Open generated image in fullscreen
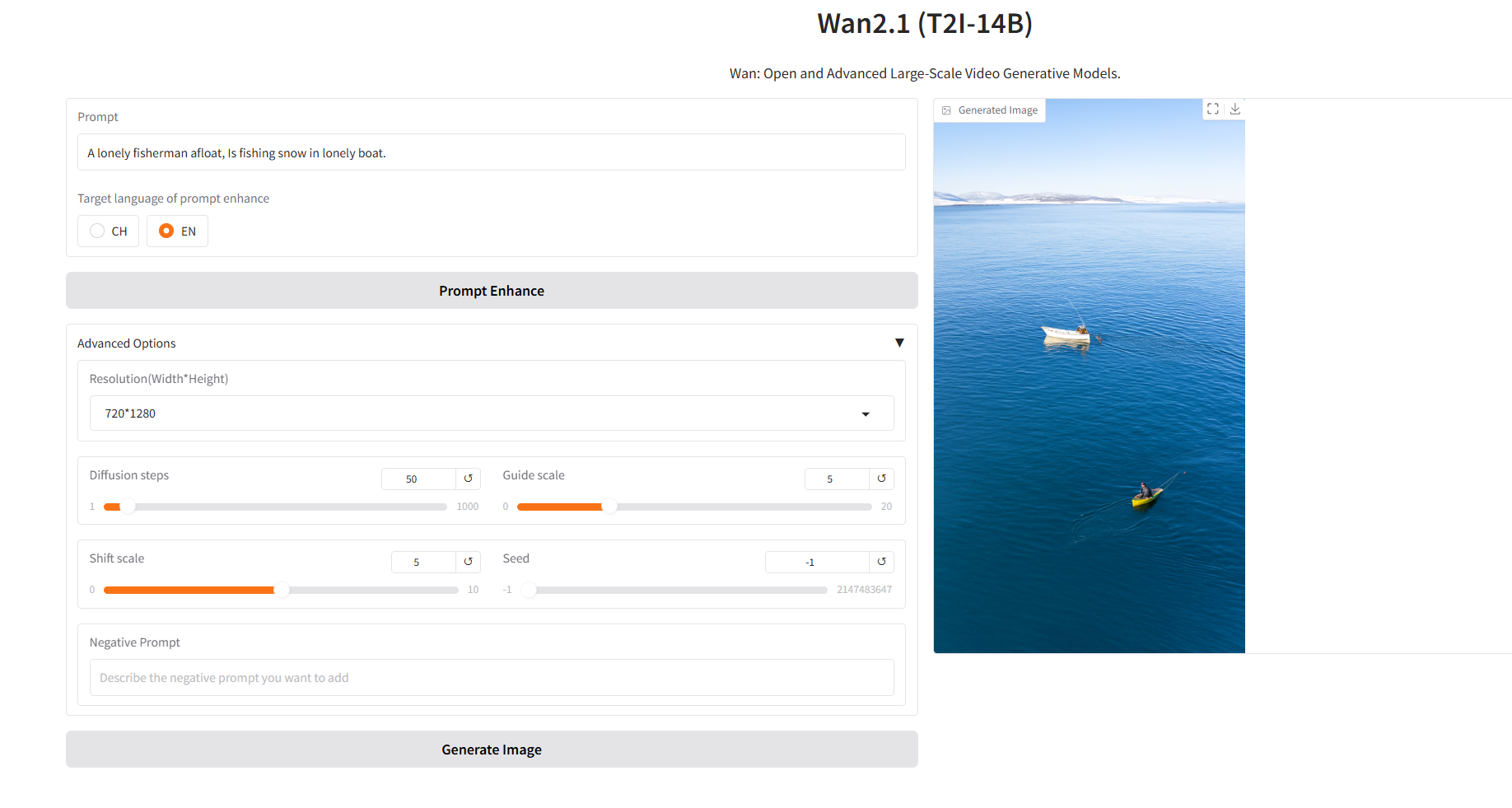 1212,109
